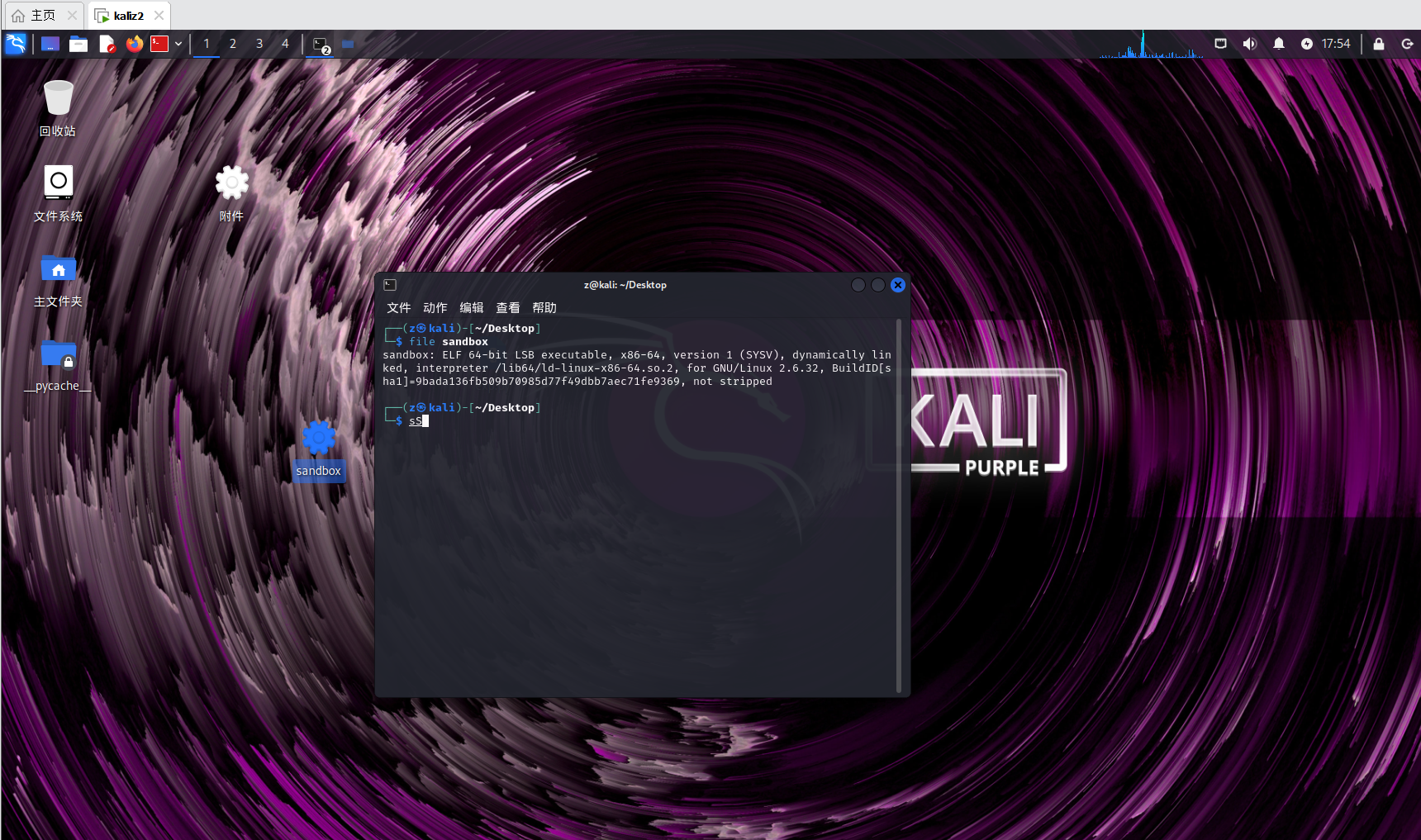Open the red terminal emulator launcher
The image size is (1421, 840).
pos(159,44)
